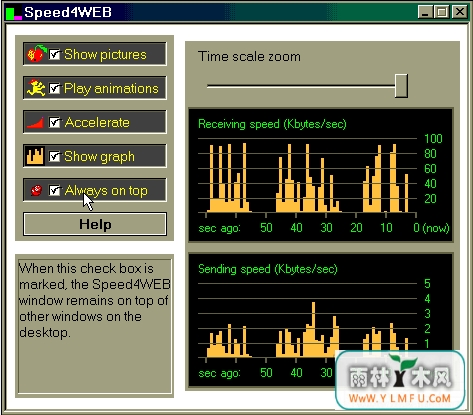Click the 5 value on sending scale

(x=427, y=284)
